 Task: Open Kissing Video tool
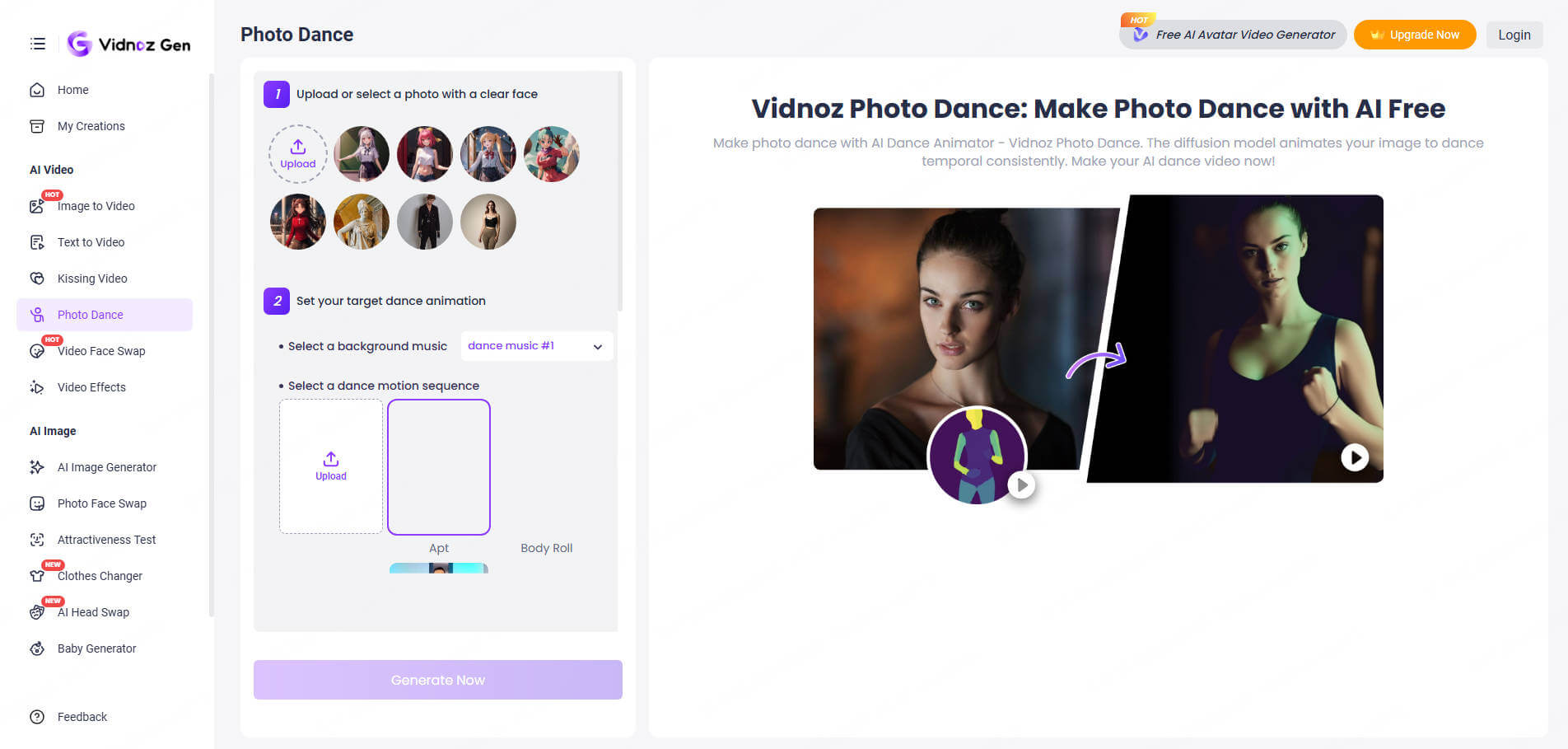click(105, 279)
